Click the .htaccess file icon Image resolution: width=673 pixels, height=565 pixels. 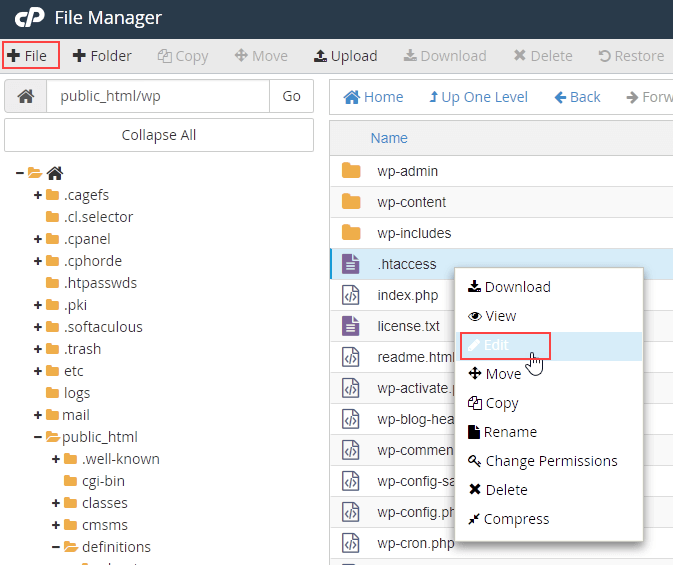(351, 264)
